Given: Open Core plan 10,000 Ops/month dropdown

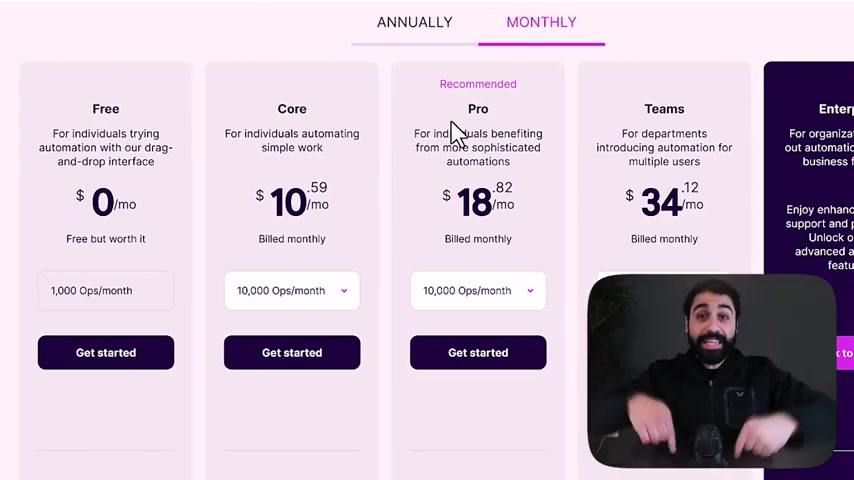Looking at the screenshot, I should coord(282,290).
